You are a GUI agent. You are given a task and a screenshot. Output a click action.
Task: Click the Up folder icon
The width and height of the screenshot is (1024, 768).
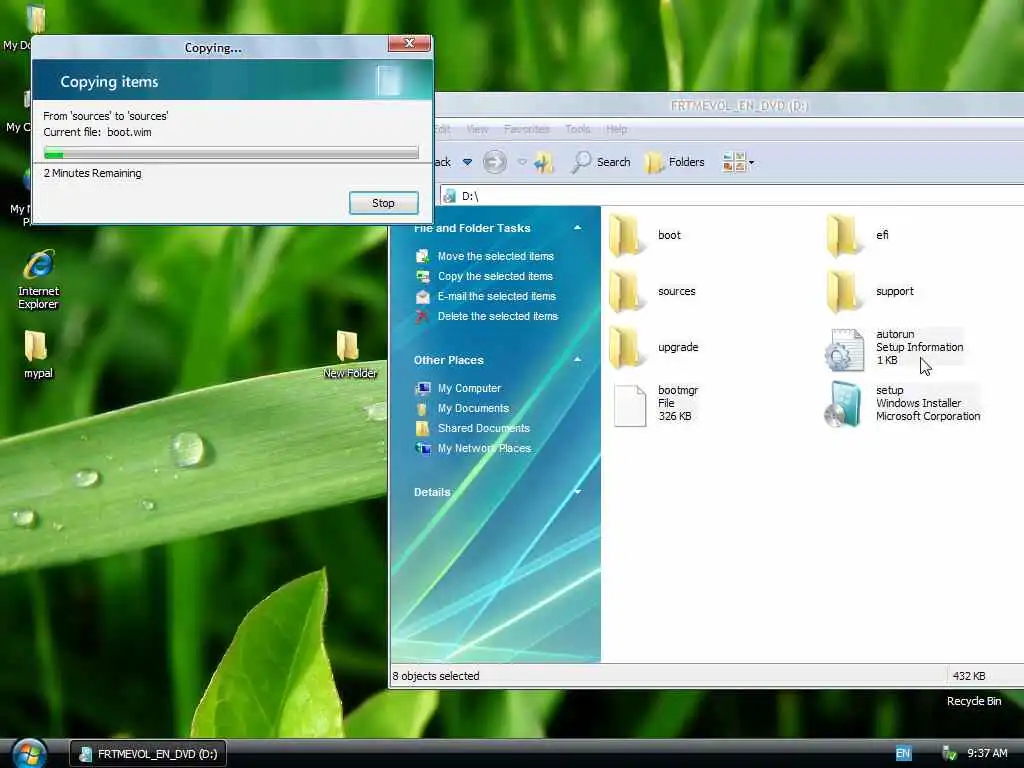(543, 162)
